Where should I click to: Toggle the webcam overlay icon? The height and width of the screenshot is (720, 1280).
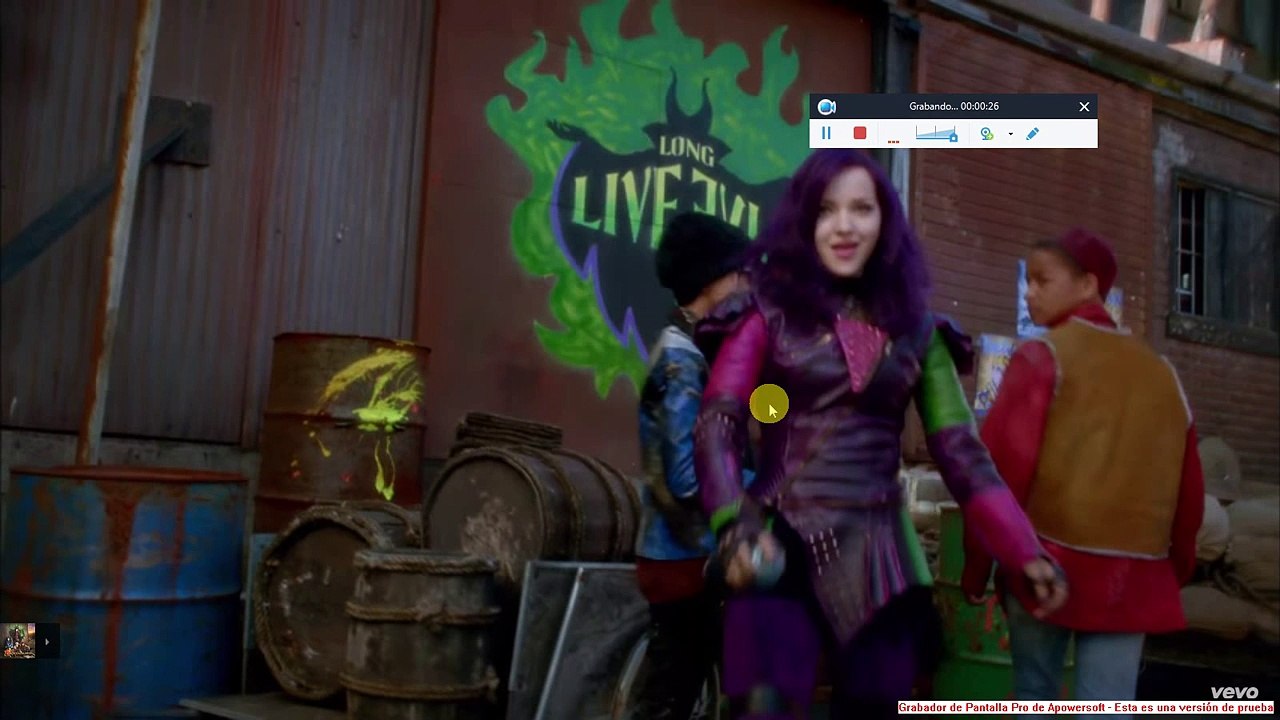pos(987,133)
